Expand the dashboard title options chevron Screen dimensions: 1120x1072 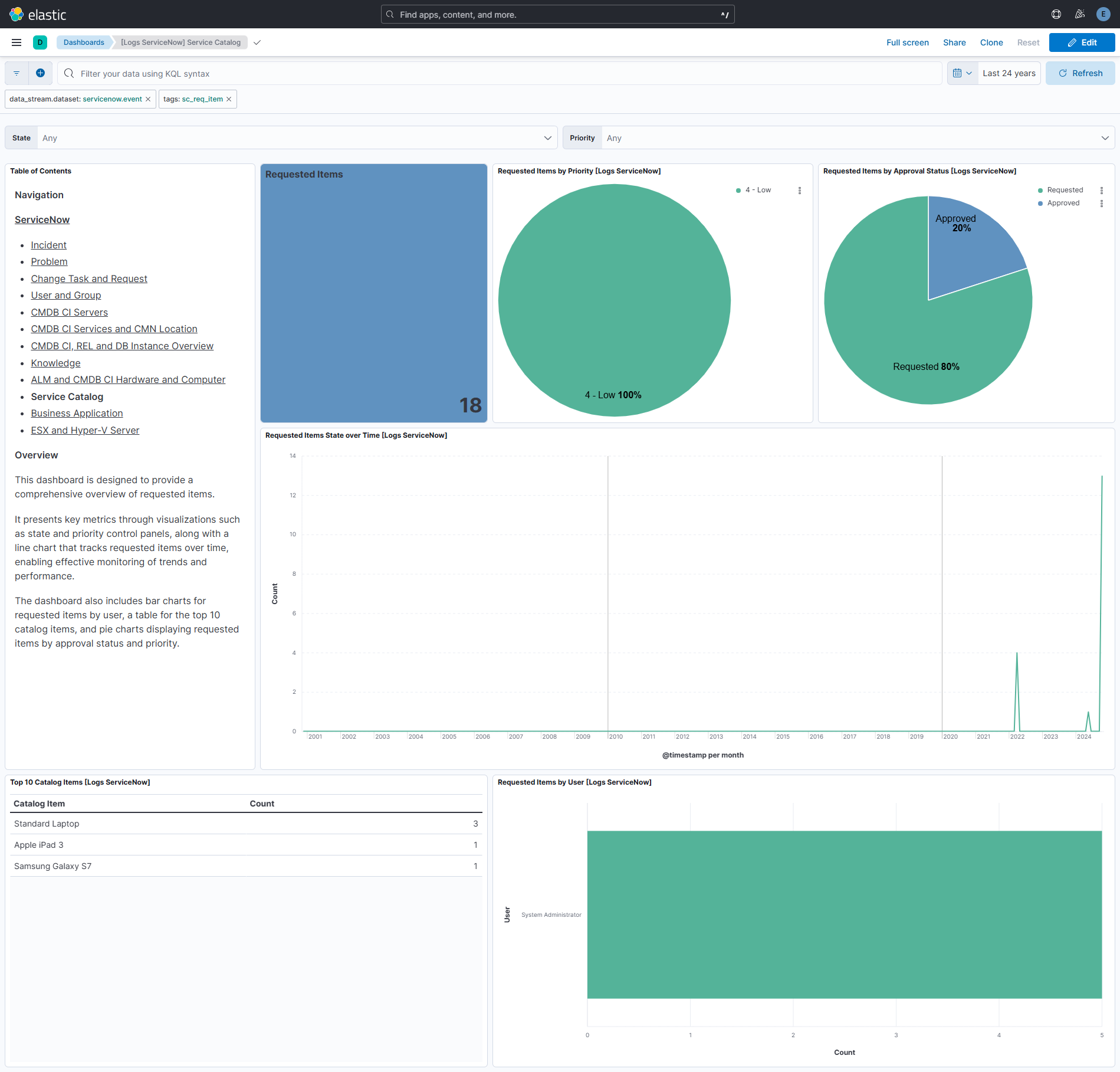(x=257, y=42)
